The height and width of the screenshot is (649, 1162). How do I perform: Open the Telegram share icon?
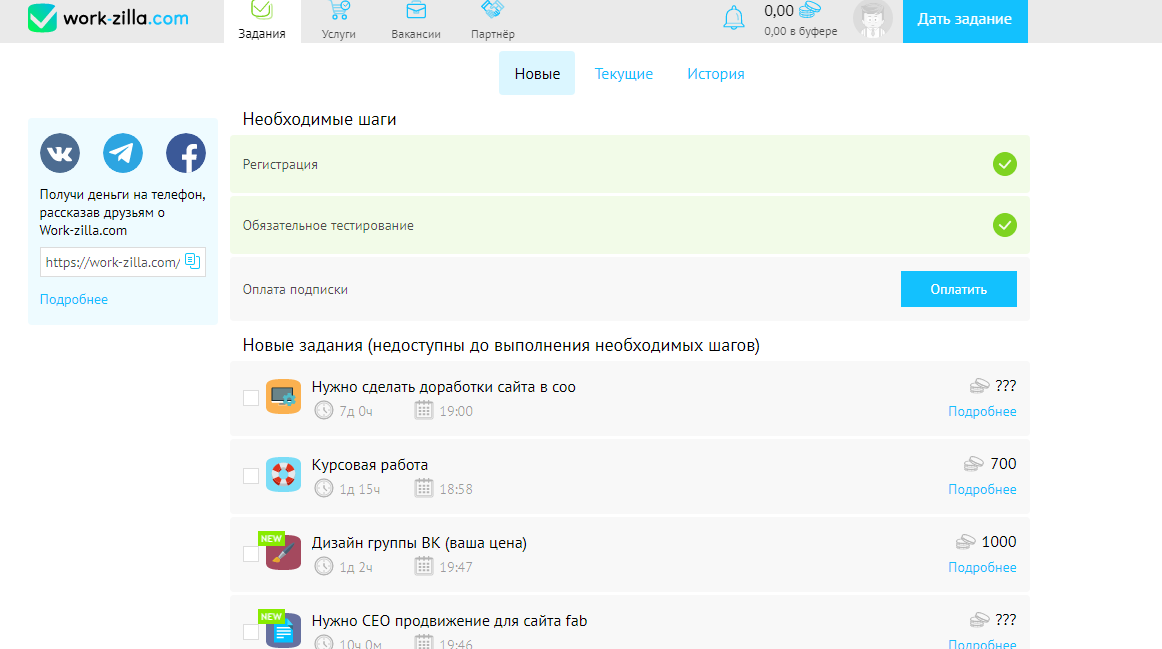point(123,153)
